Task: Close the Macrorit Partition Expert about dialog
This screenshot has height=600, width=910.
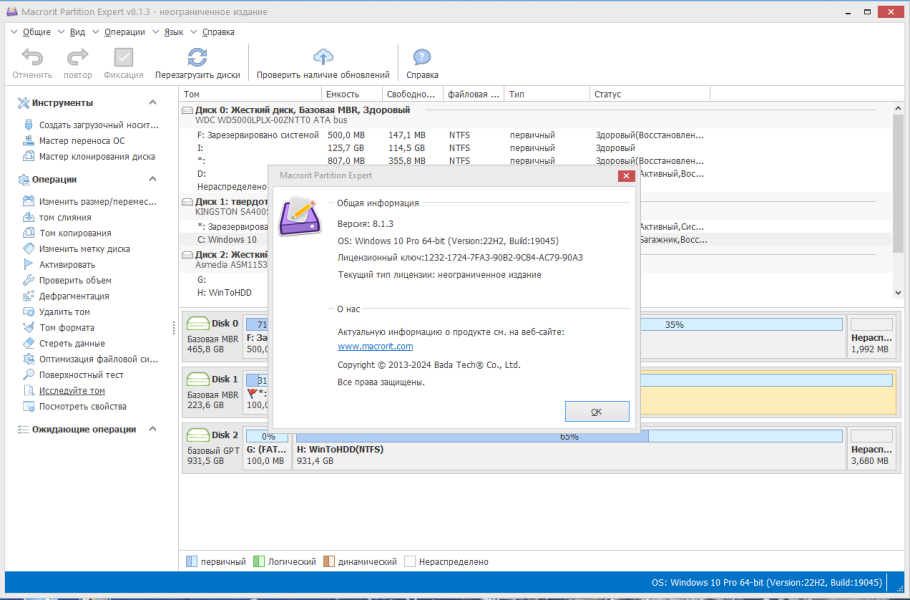Action: (626, 176)
